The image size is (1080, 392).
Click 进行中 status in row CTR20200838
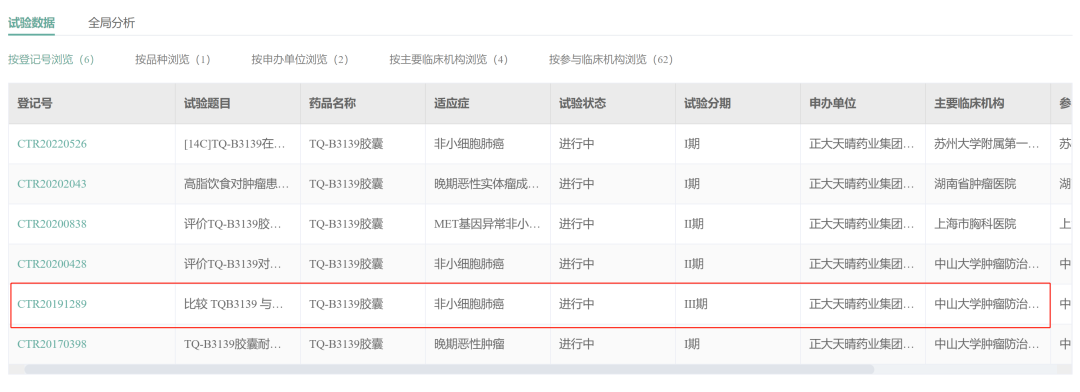577,224
